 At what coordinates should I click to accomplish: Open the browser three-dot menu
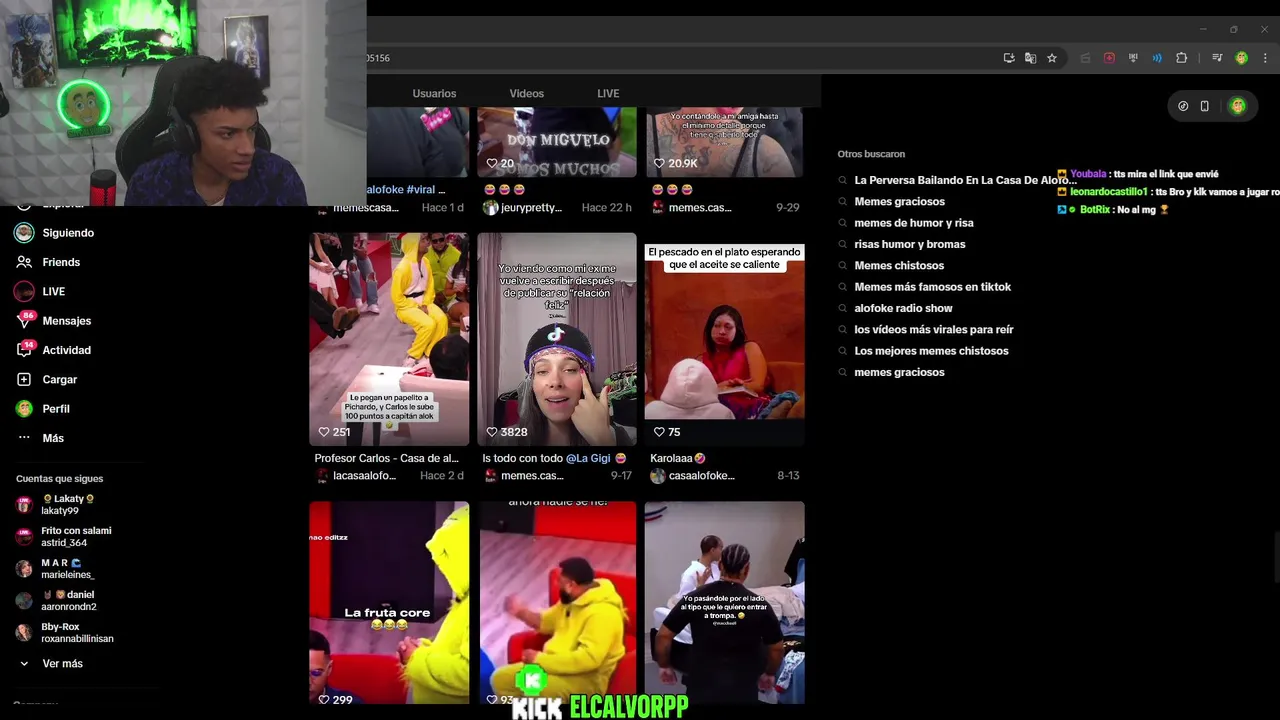coord(1264,58)
